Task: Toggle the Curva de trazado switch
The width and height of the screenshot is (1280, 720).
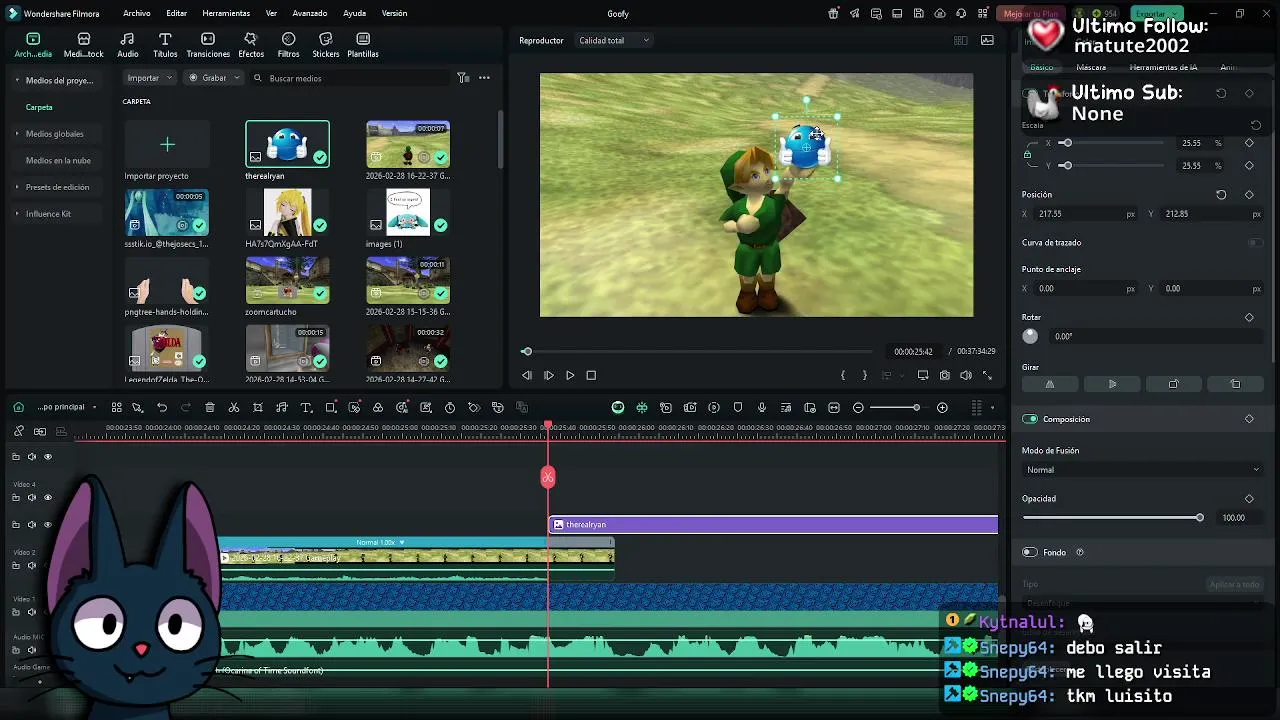Action: 1255,243
